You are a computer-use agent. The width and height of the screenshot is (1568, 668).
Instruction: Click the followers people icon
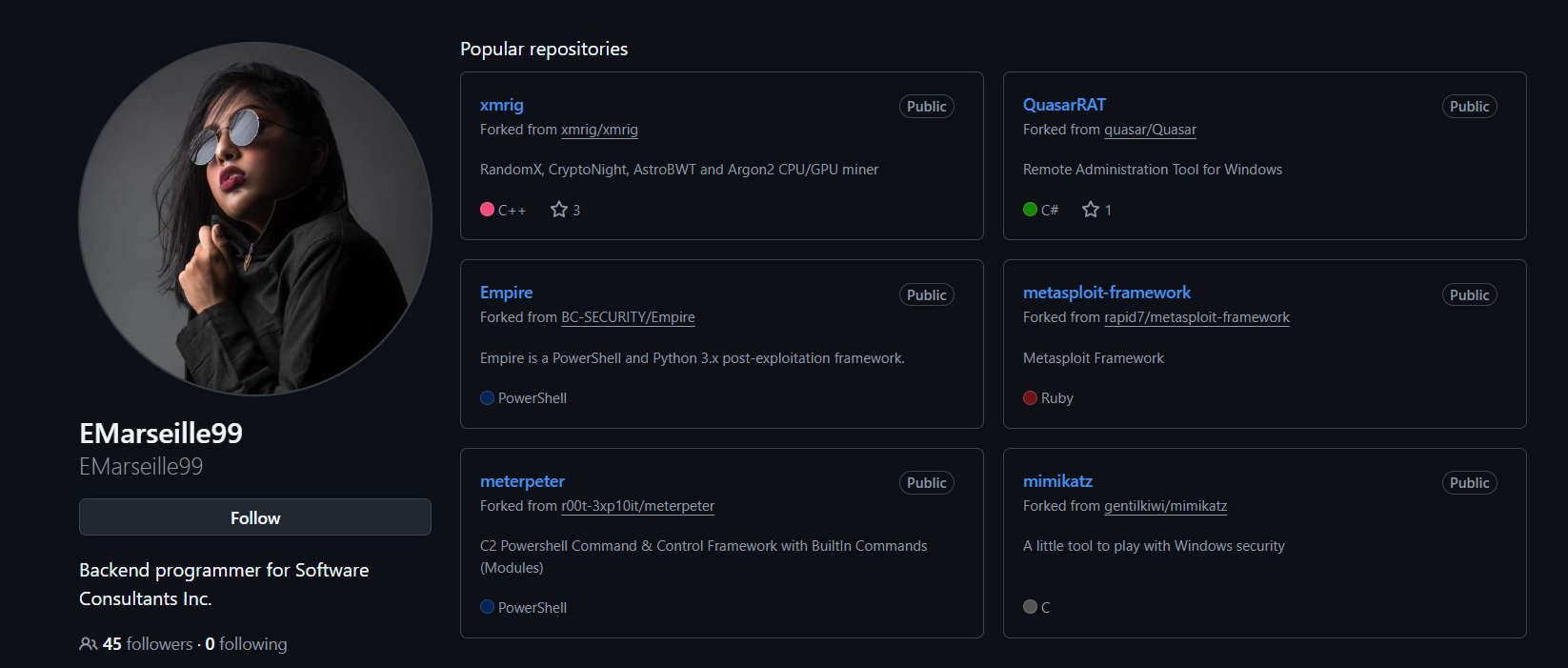click(x=88, y=644)
